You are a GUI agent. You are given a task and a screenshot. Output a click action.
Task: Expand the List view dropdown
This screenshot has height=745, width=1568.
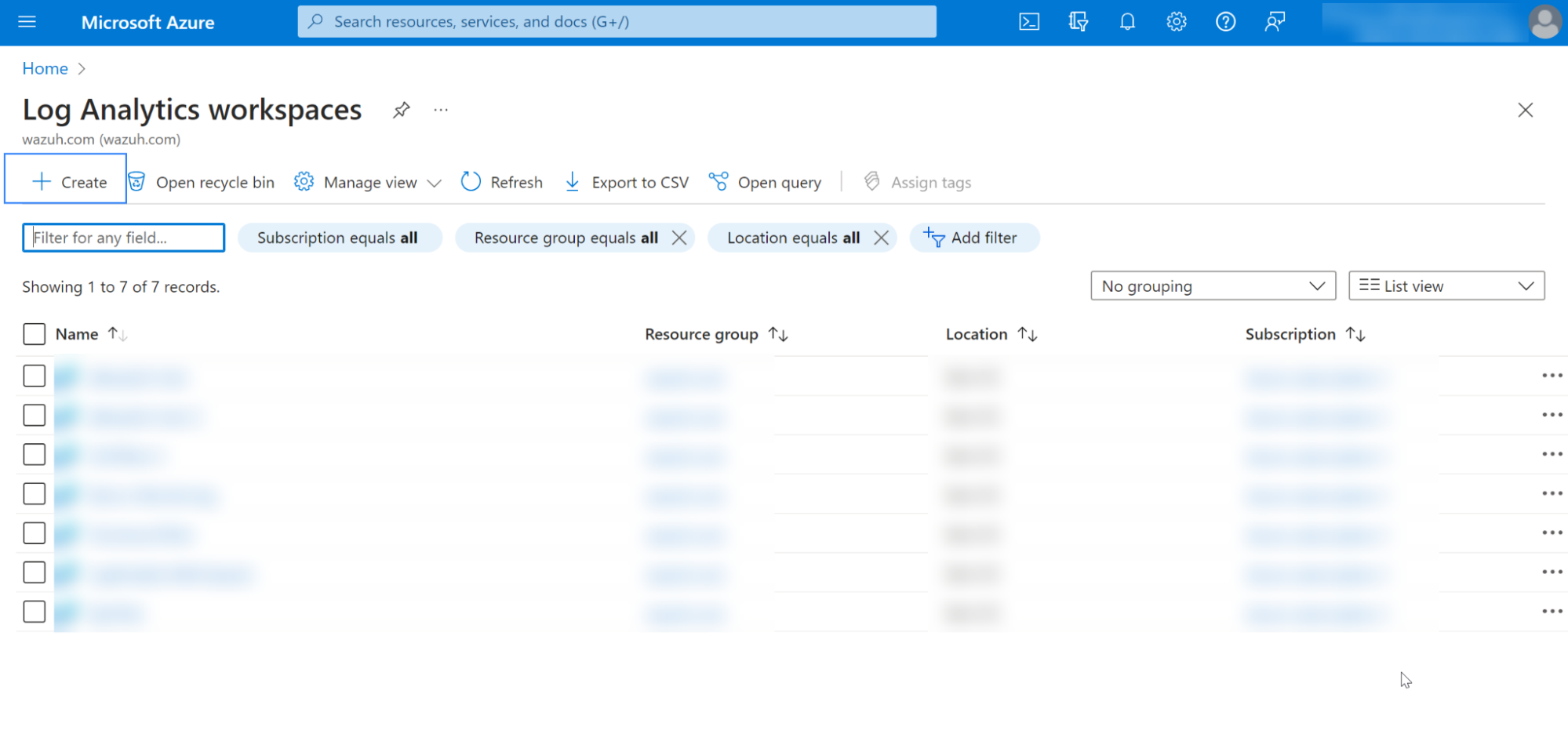pos(1446,286)
